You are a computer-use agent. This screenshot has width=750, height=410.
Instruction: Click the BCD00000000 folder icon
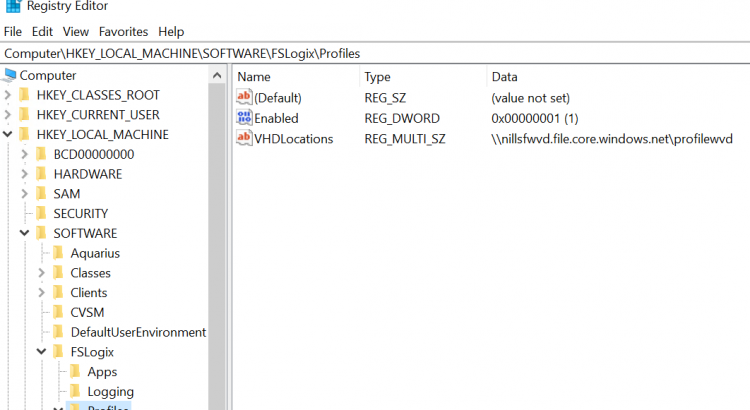[42, 154]
